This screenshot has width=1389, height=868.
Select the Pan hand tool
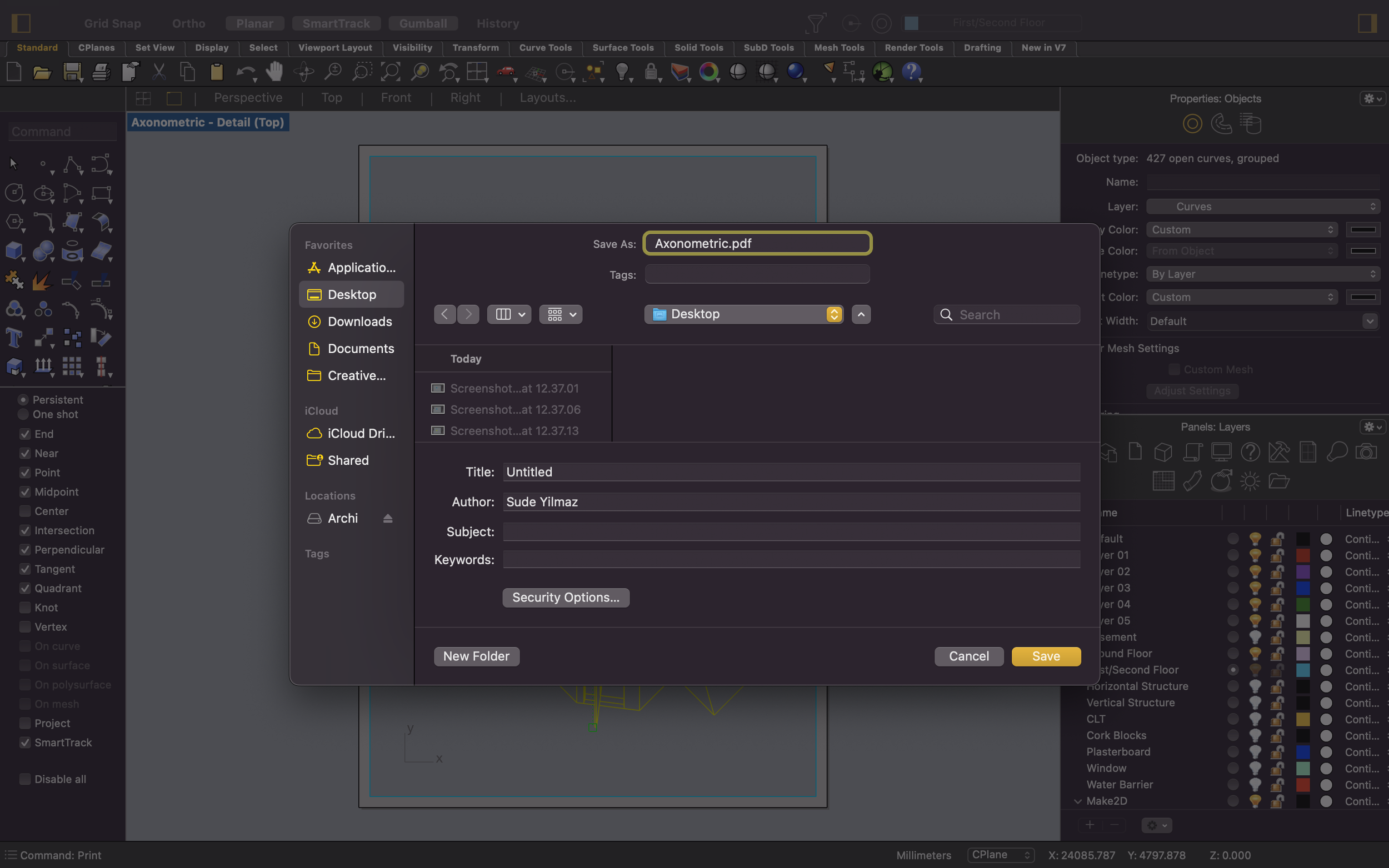click(274, 71)
